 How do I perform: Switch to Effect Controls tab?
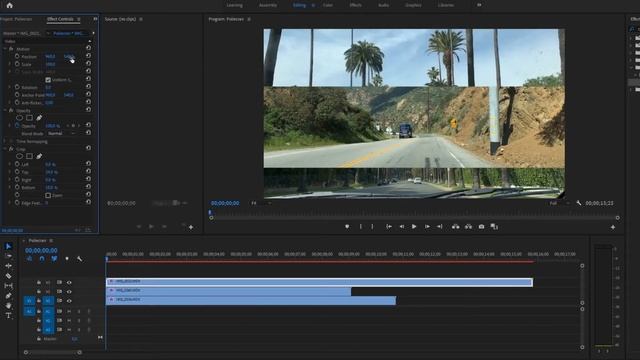60,19
